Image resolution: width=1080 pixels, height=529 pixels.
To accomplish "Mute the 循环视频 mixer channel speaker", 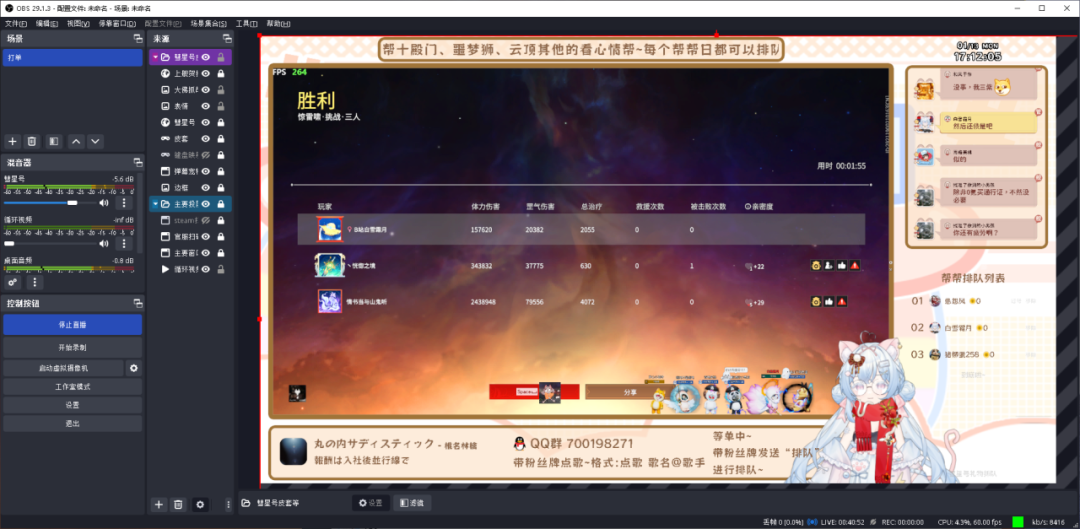I will point(104,243).
